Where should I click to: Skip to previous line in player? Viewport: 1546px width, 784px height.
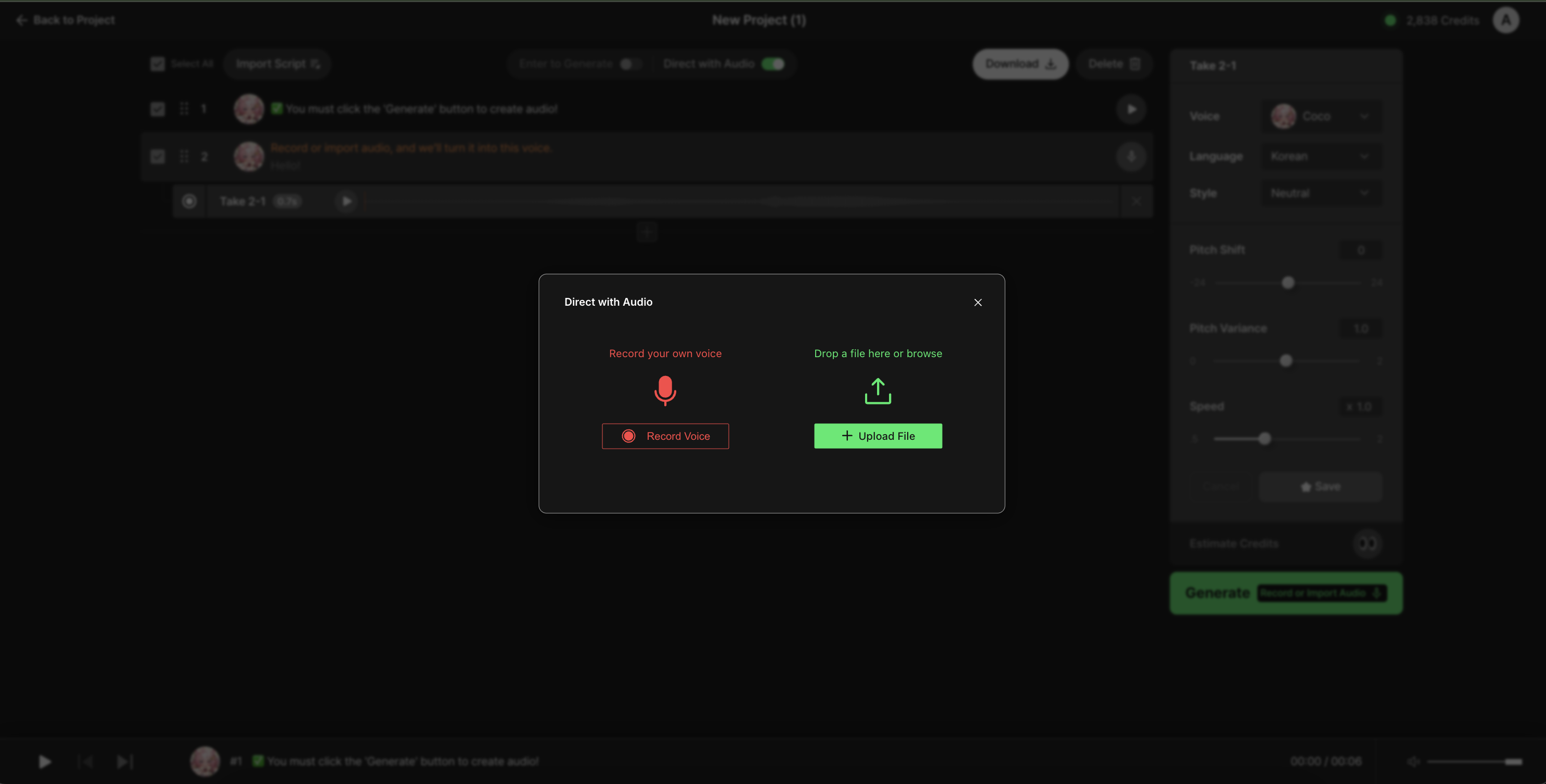coord(86,762)
